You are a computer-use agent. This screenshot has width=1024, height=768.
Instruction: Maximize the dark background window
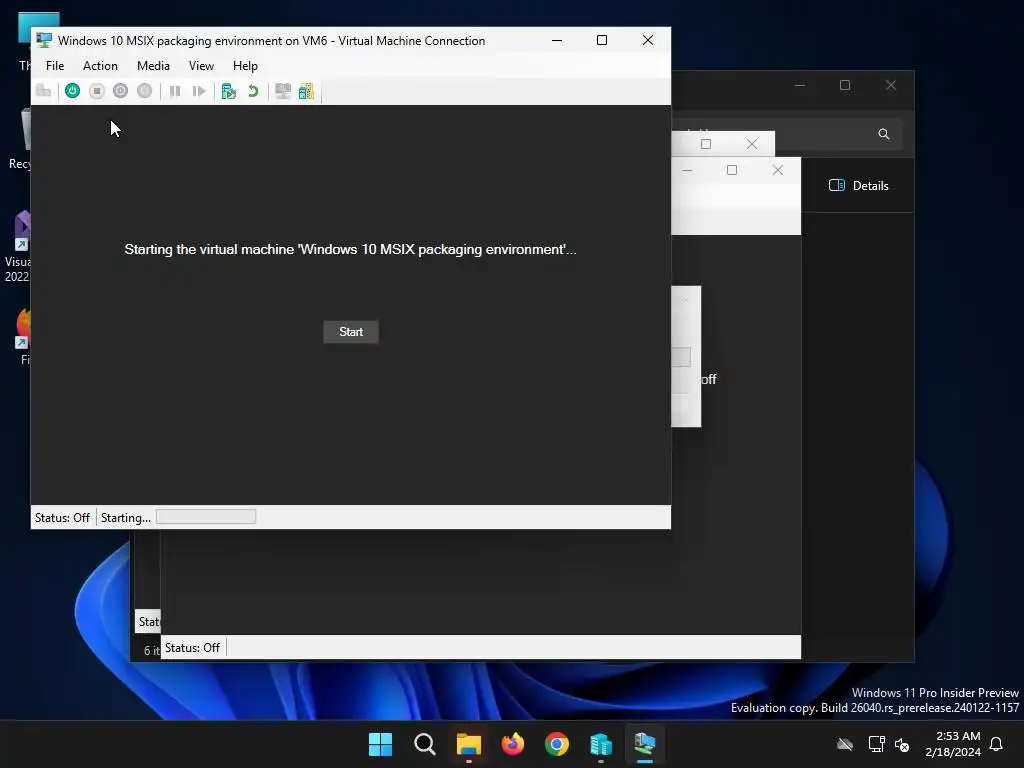(845, 86)
